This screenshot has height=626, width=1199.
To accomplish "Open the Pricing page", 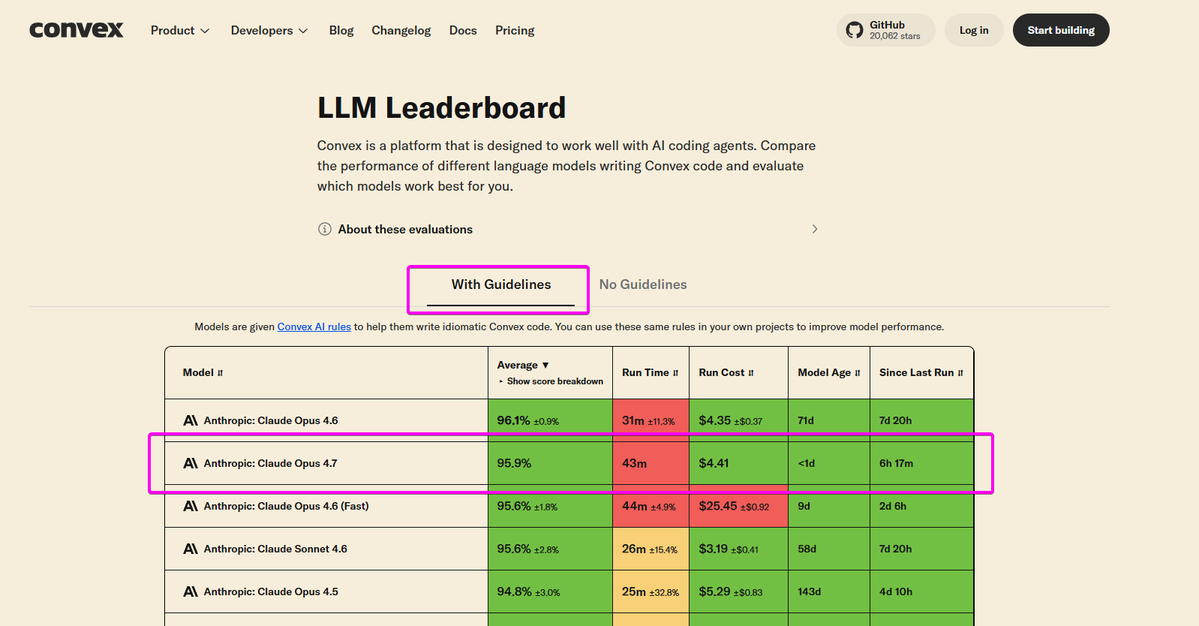I will tap(515, 31).
